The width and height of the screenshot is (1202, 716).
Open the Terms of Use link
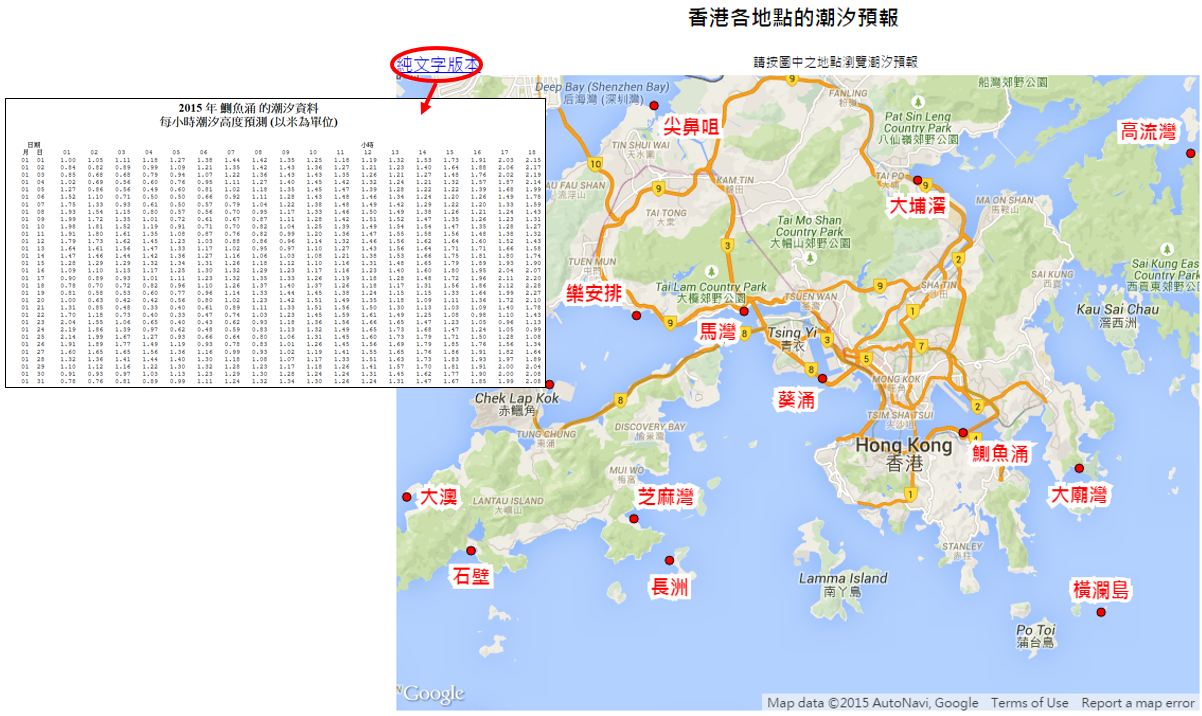(1030, 703)
